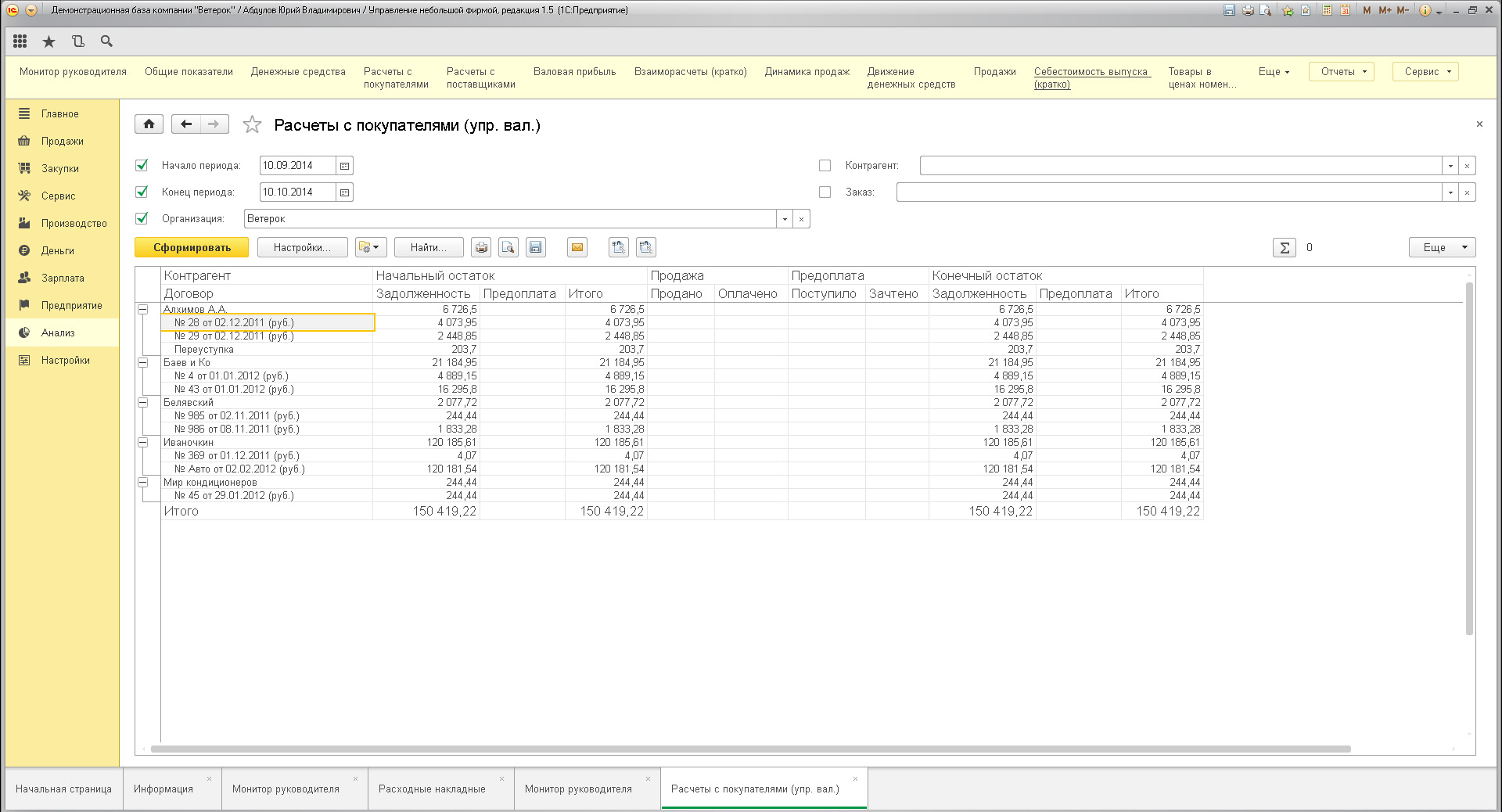The height and width of the screenshot is (812, 1502).
Task: Go to home page via house icon
Action: point(149,124)
